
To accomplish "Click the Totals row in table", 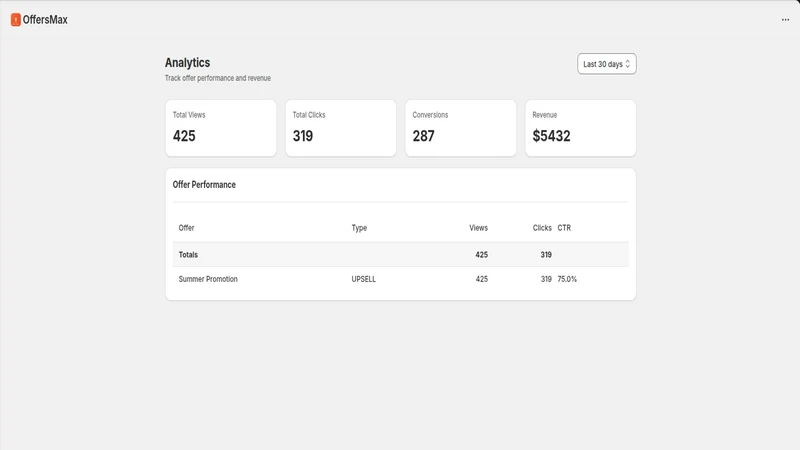I will point(401,255).
